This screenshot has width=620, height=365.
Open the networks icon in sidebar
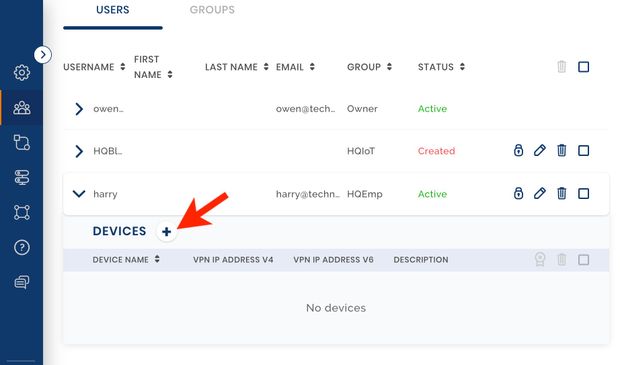[x=22, y=142]
